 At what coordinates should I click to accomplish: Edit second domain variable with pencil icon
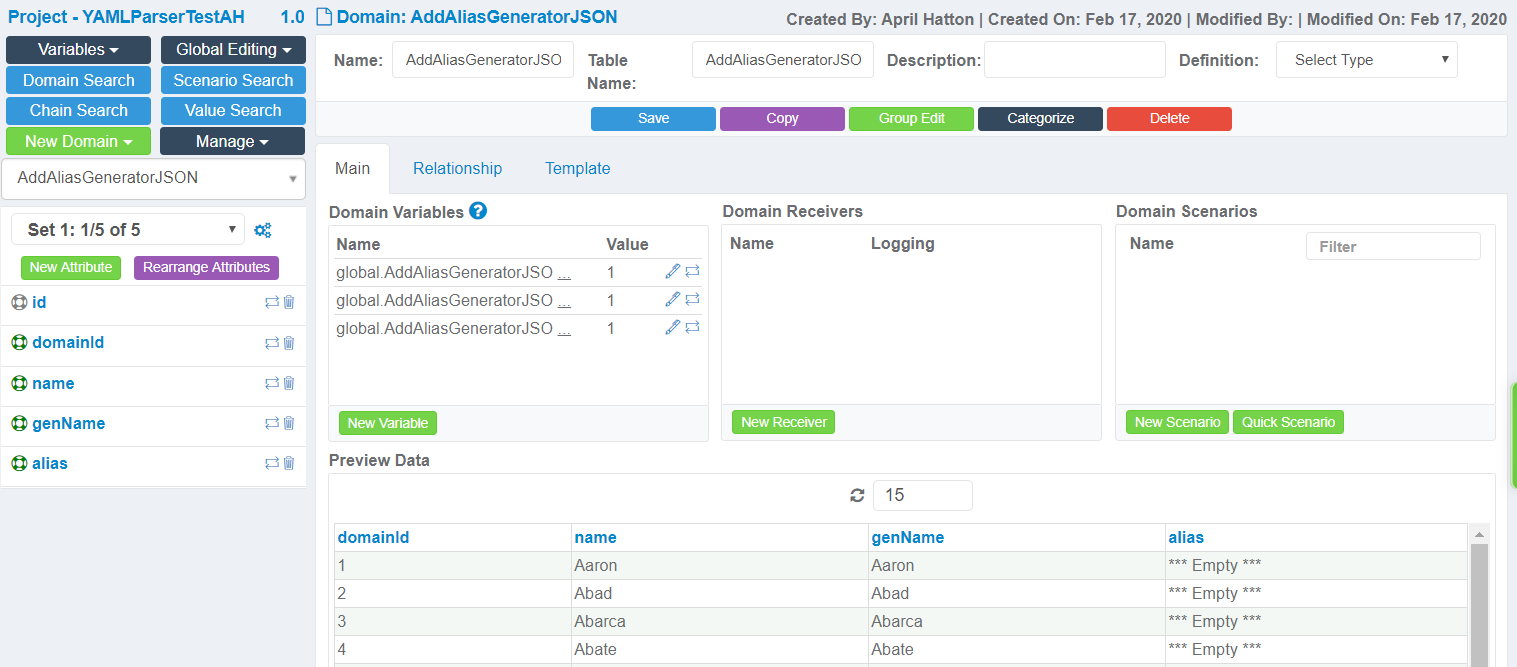click(673, 299)
